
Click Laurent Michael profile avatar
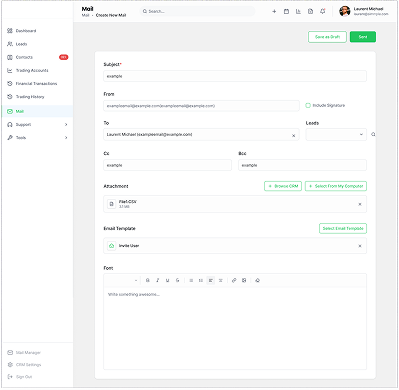click(344, 11)
